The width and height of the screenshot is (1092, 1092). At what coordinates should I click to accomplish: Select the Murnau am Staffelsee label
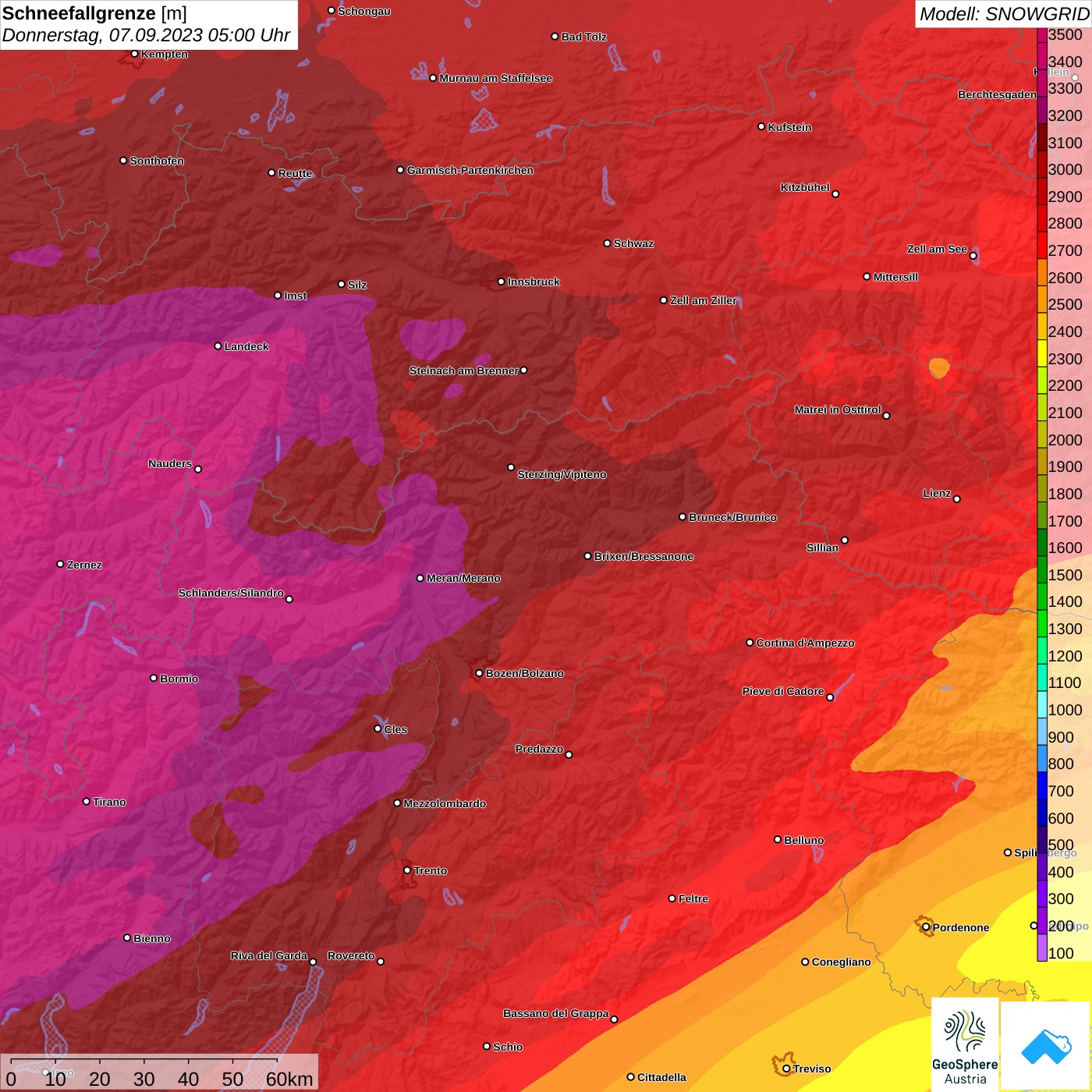coord(495,78)
